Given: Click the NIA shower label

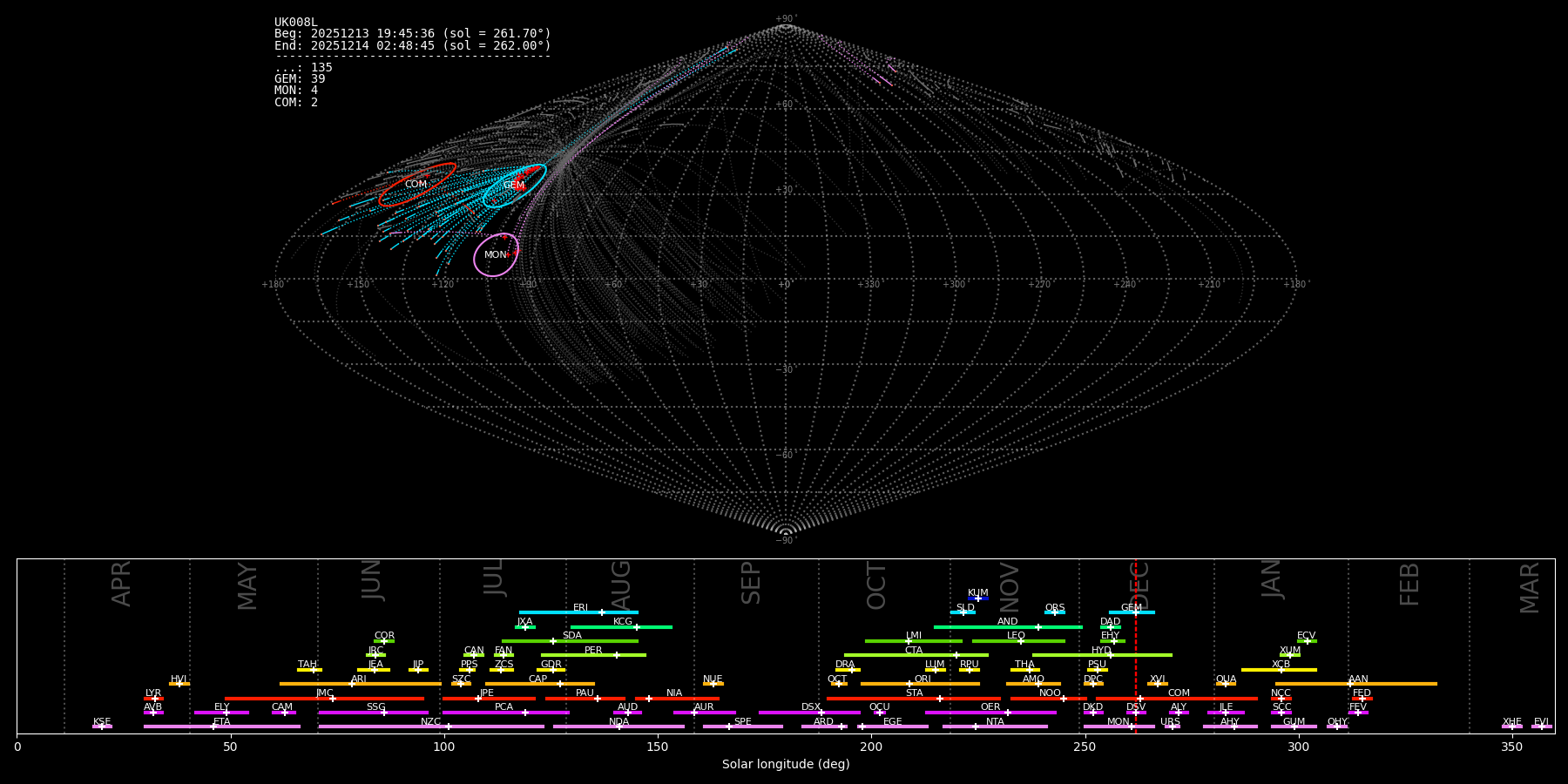Looking at the screenshot, I should coord(674,693).
